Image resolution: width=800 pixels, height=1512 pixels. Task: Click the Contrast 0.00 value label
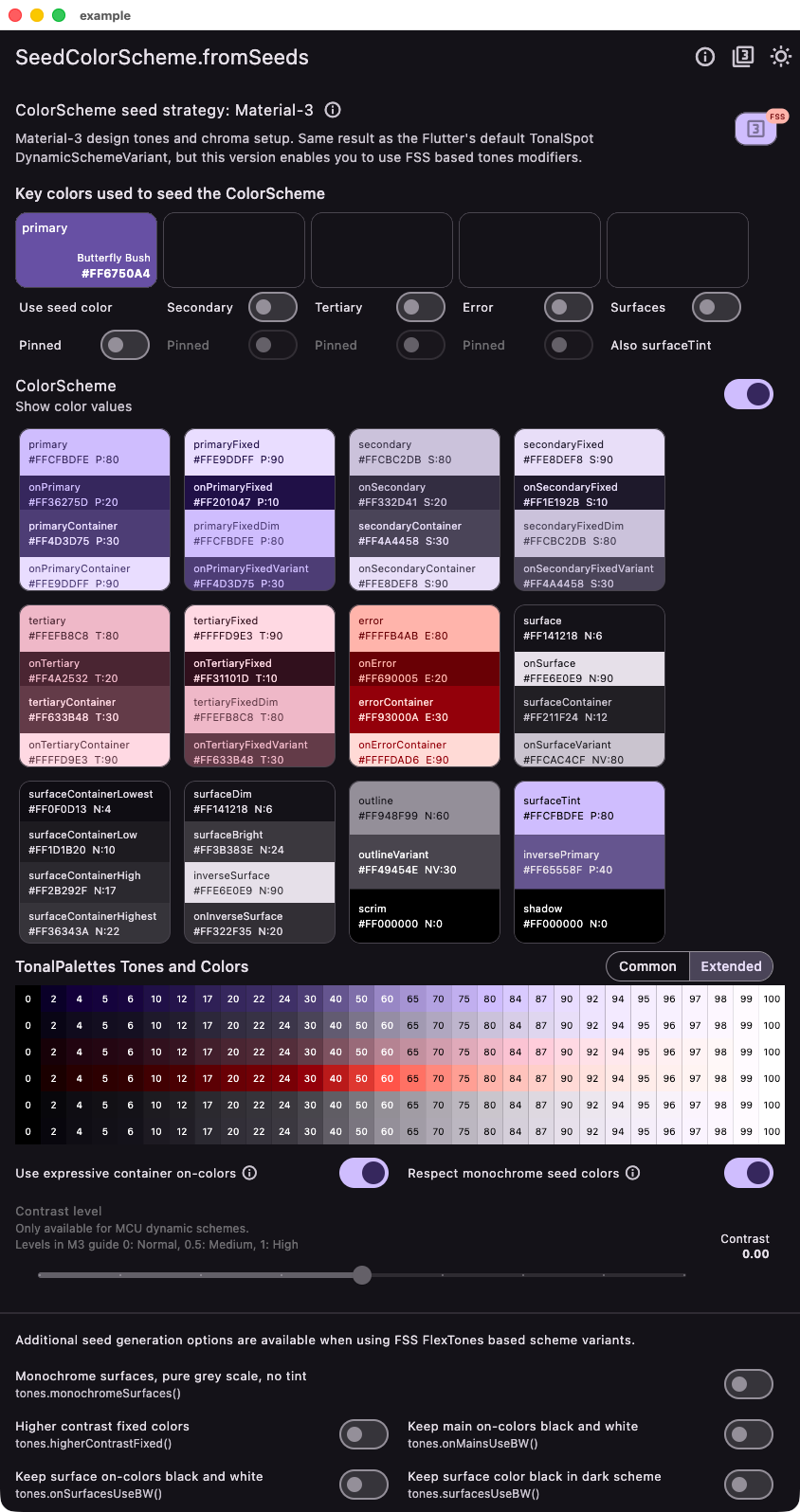[745, 1246]
